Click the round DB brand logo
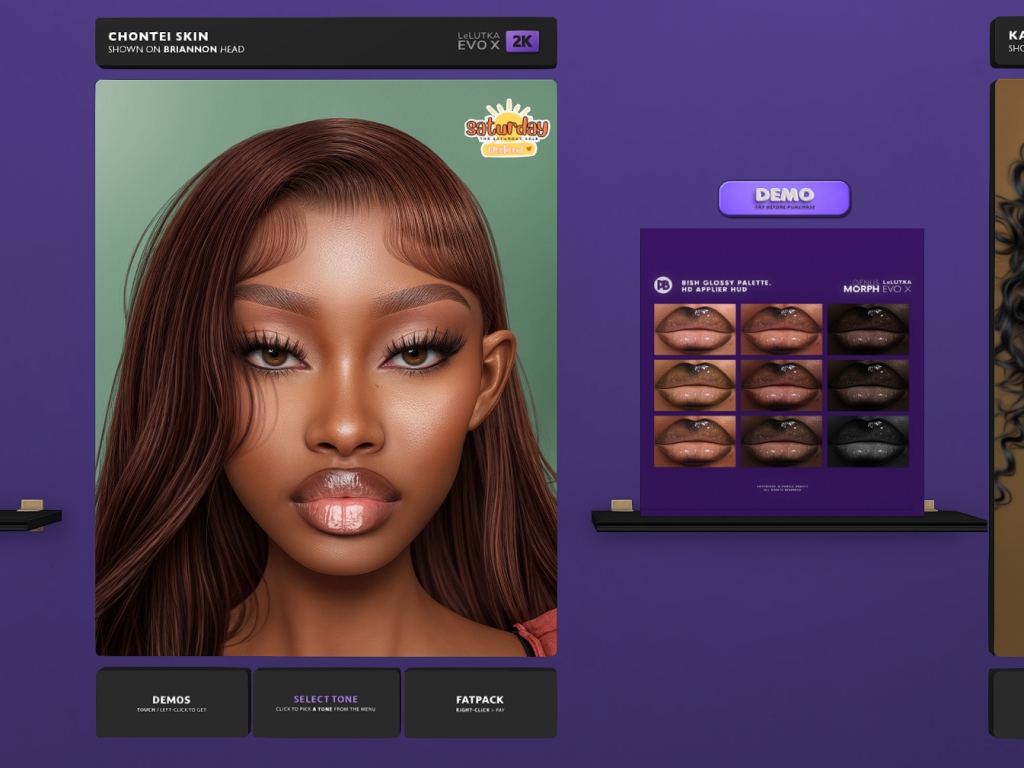 point(663,285)
